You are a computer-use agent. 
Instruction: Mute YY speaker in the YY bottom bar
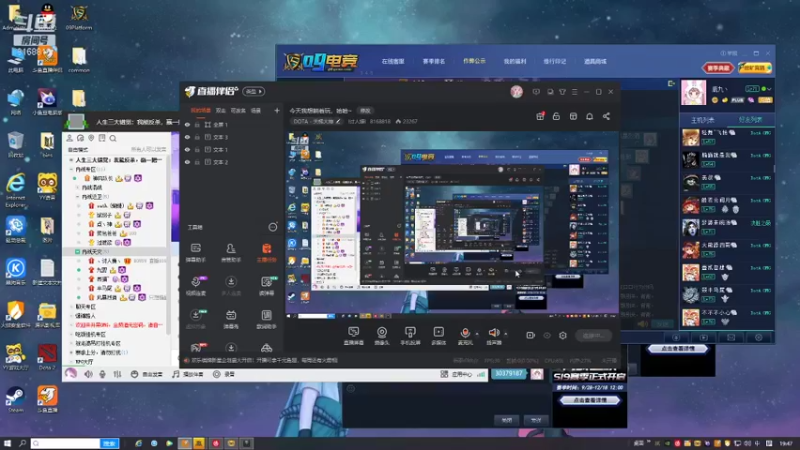[x=88, y=374]
